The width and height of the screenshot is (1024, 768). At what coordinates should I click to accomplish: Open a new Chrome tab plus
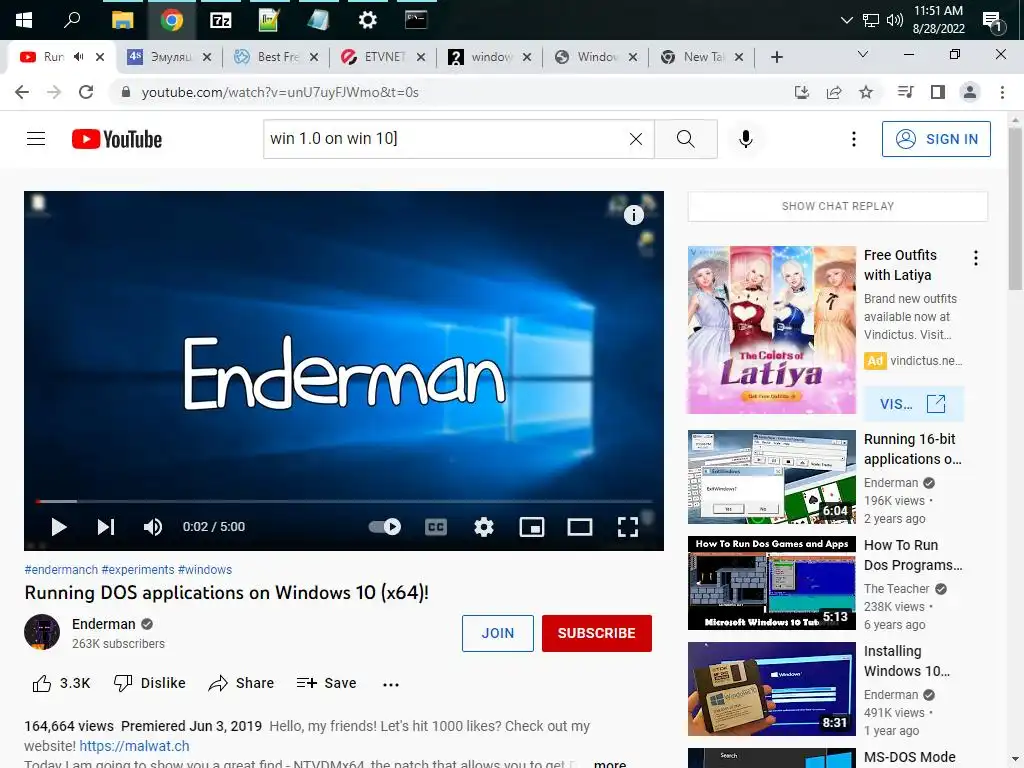(776, 57)
